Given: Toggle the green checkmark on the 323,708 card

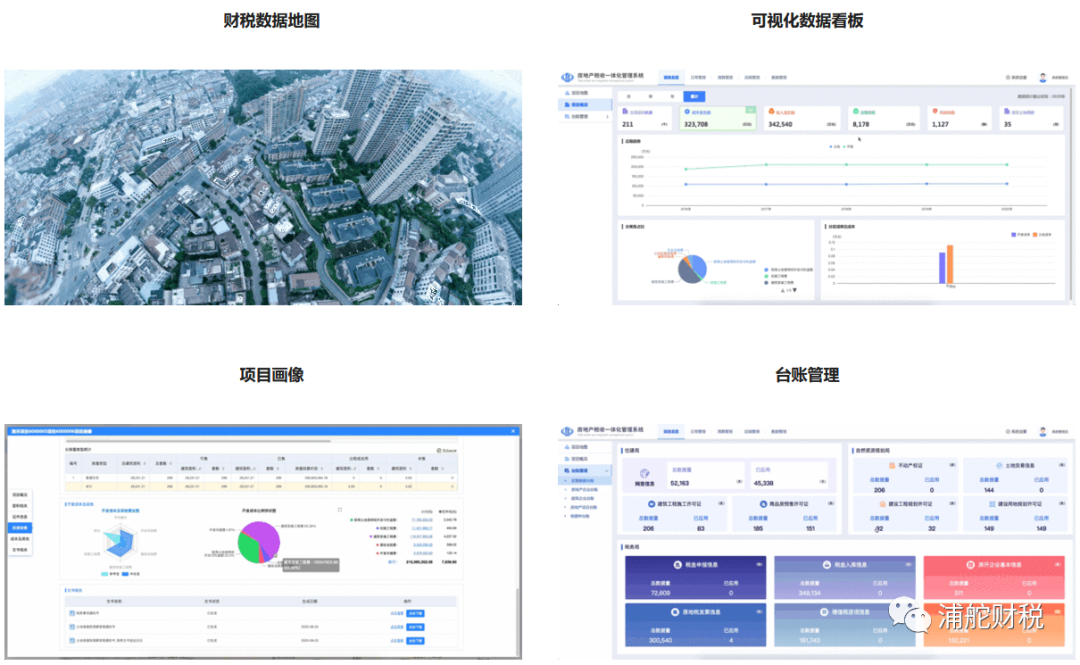Looking at the screenshot, I should tap(750, 110).
